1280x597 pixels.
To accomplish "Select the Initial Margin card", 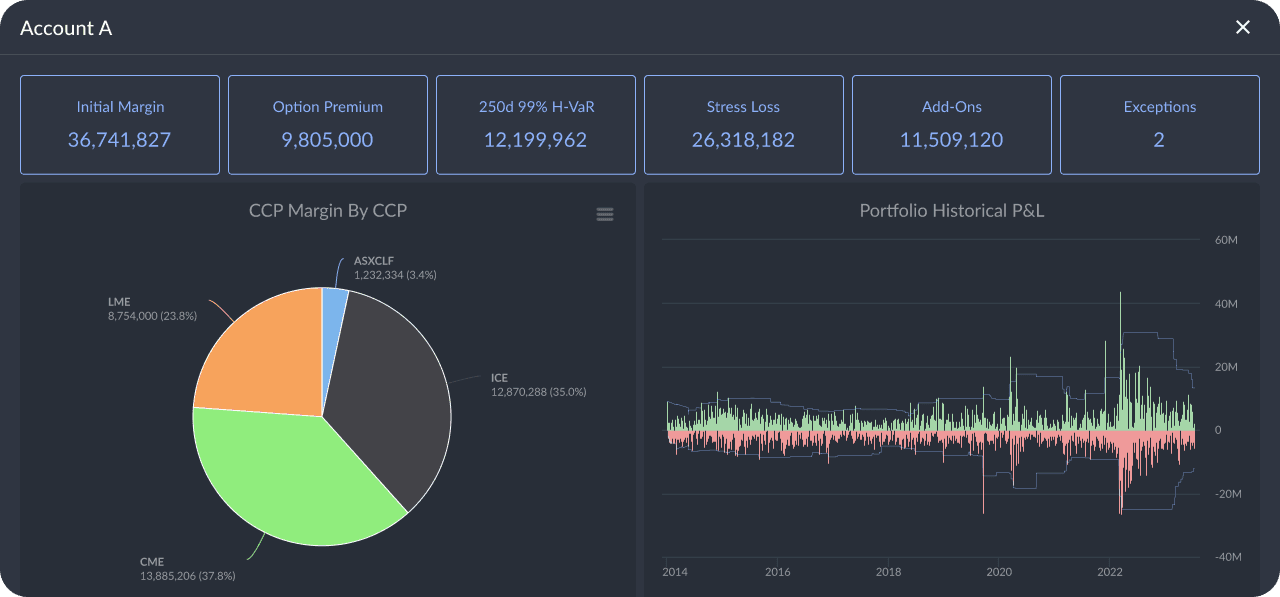I will [120, 125].
